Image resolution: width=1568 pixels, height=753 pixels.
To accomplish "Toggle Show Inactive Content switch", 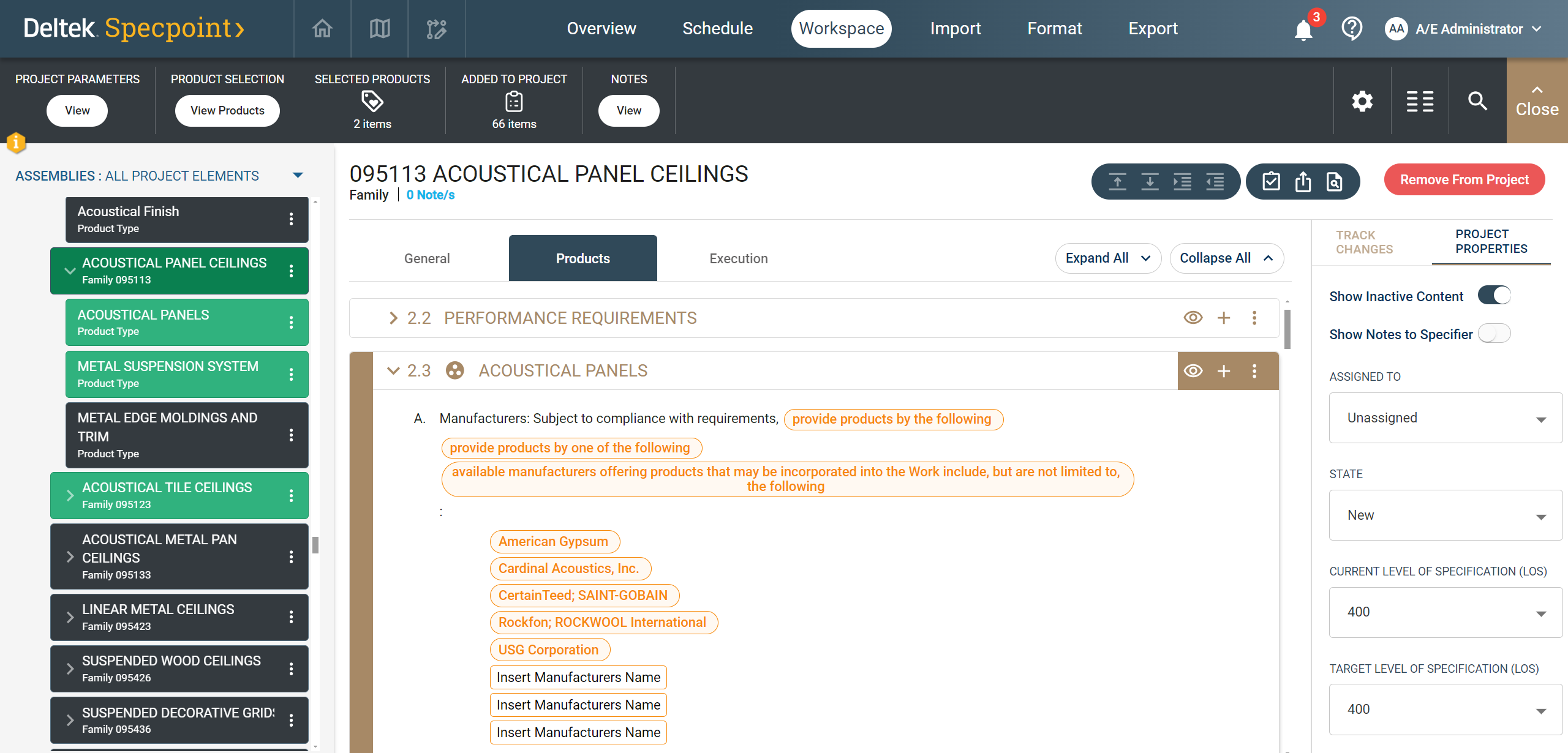I will click(1494, 296).
